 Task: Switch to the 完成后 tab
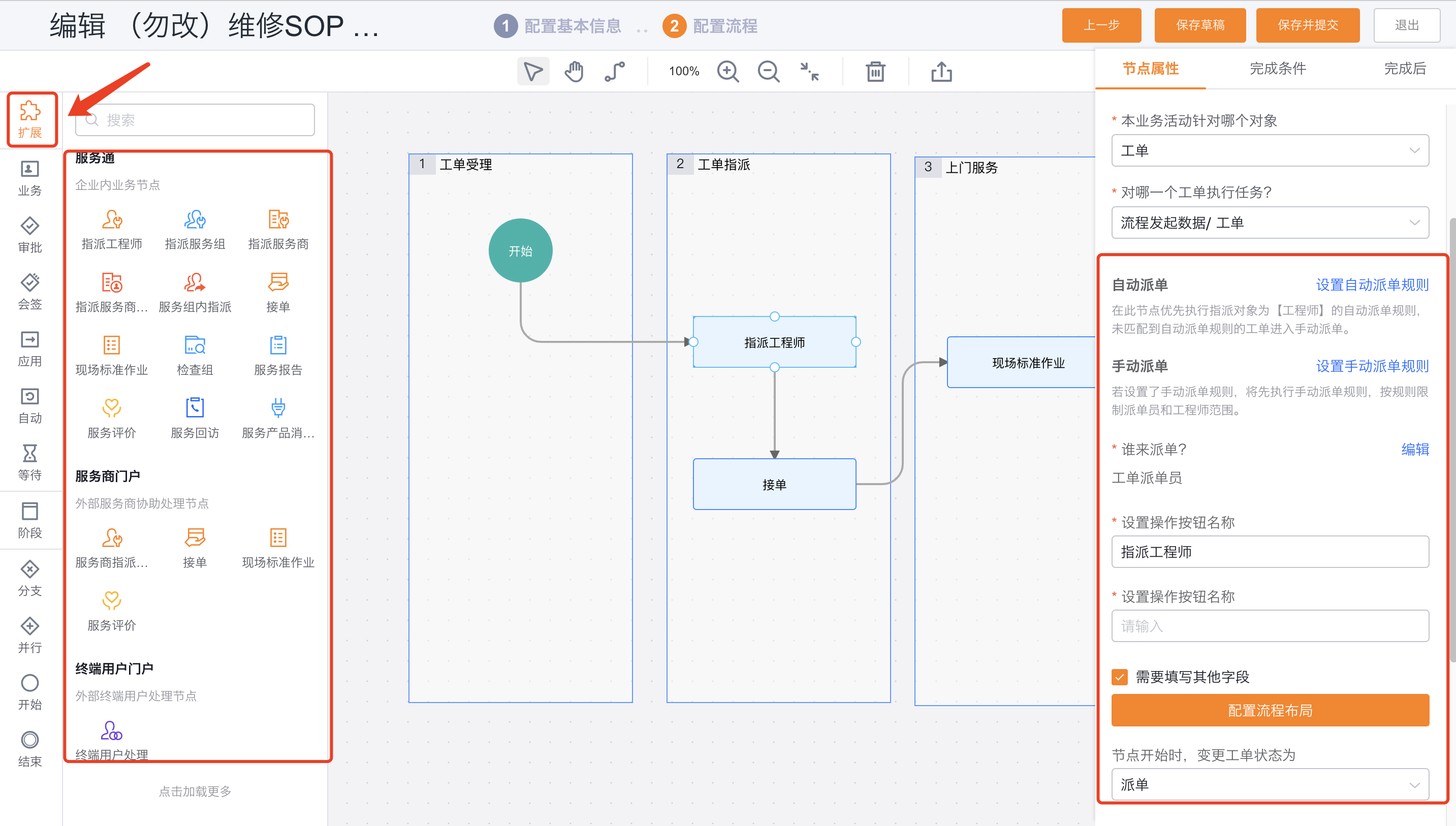tap(1405, 69)
